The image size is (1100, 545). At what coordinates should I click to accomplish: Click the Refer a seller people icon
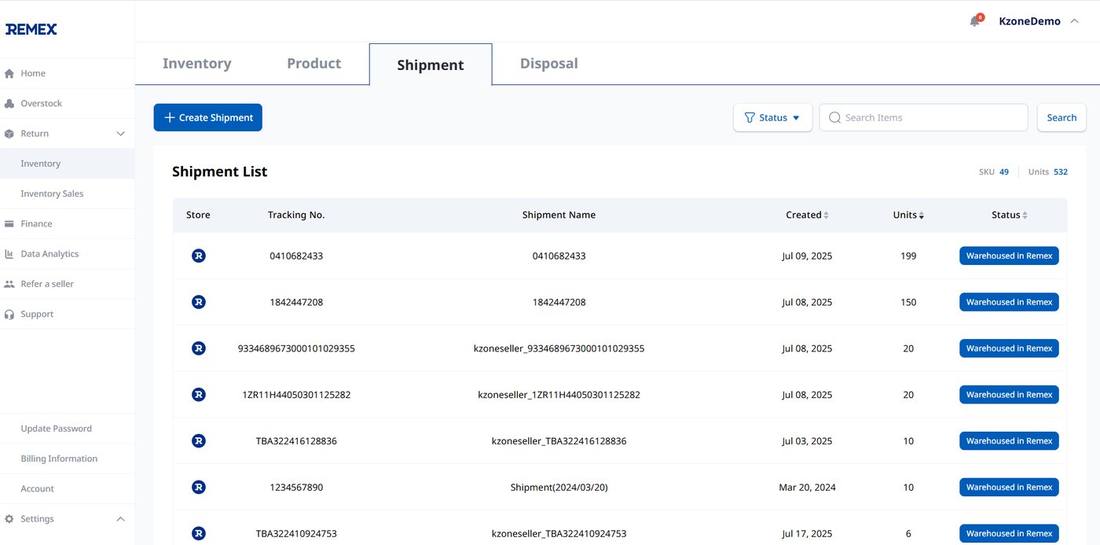pyautogui.click(x=9, y=284)
